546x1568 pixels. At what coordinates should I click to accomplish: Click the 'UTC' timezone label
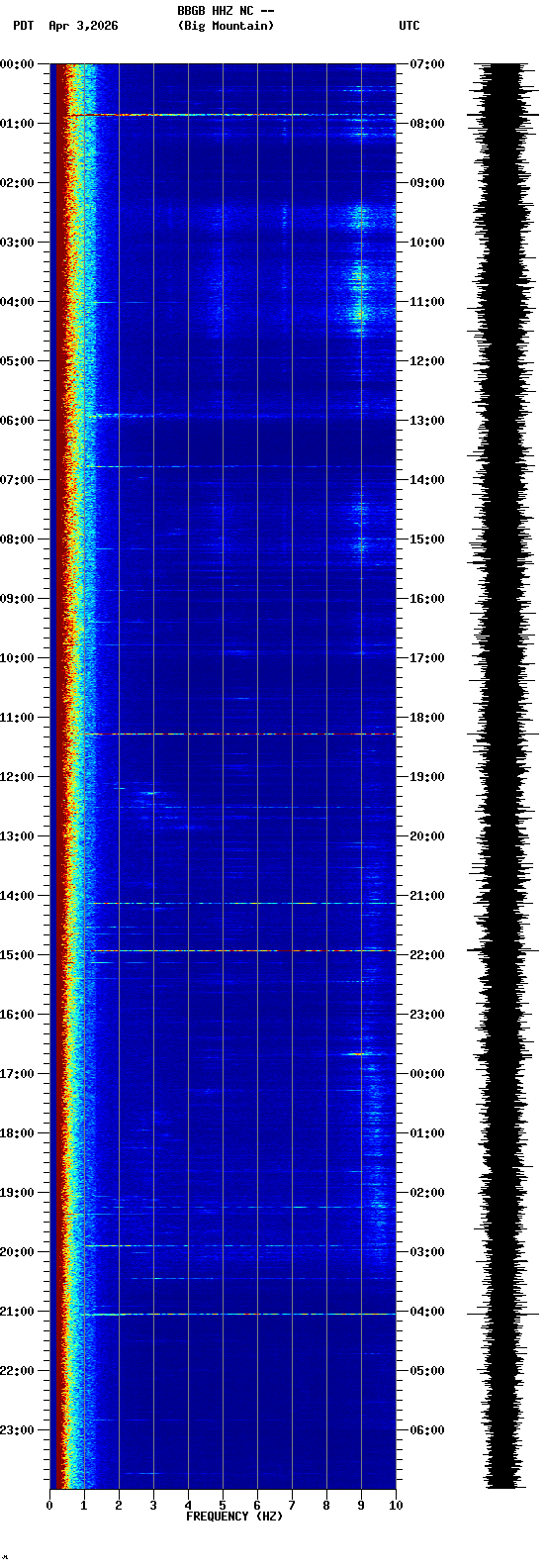coord(409,26)
